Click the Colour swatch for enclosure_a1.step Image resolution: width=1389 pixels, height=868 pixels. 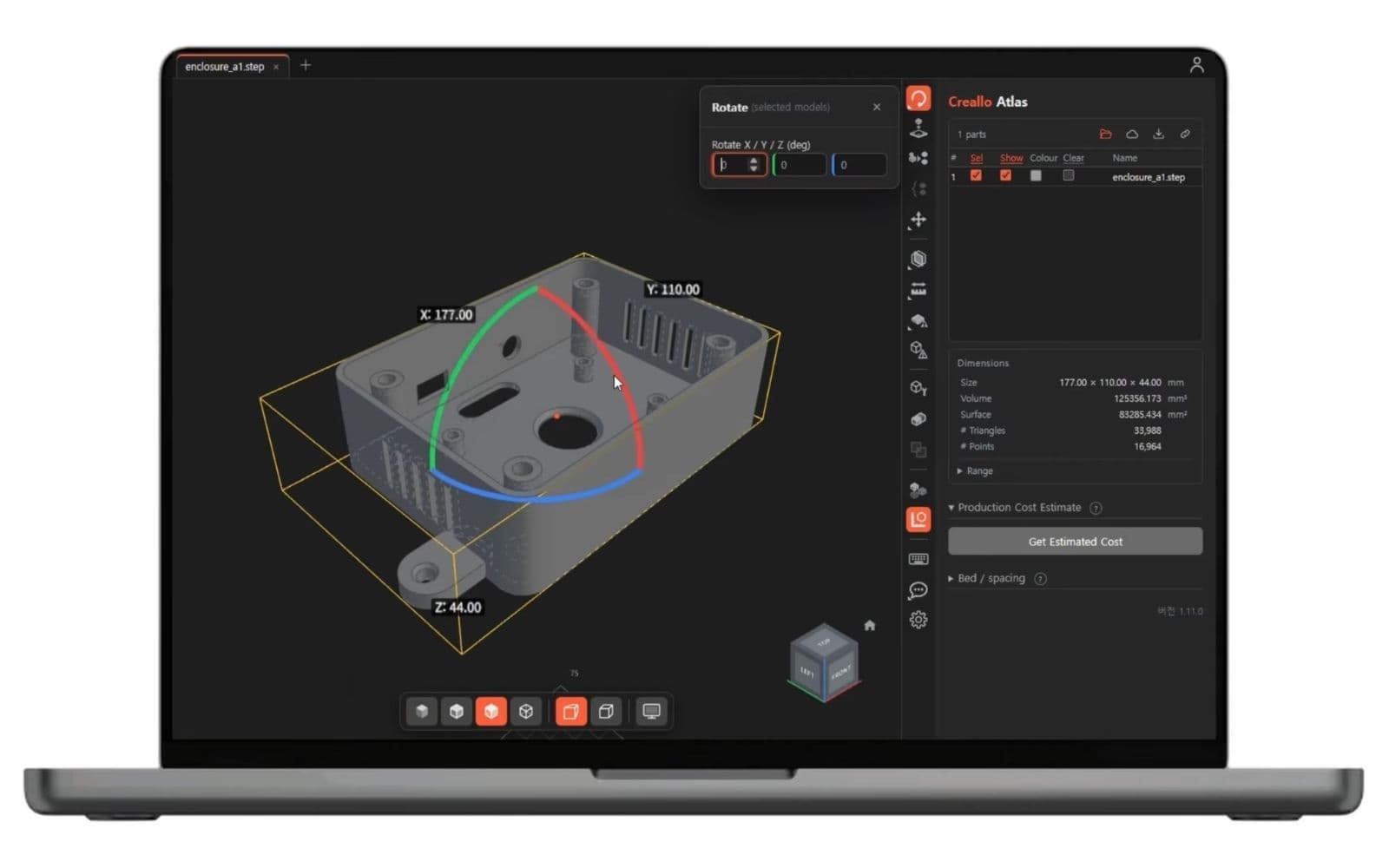[x=1036, y=176]
